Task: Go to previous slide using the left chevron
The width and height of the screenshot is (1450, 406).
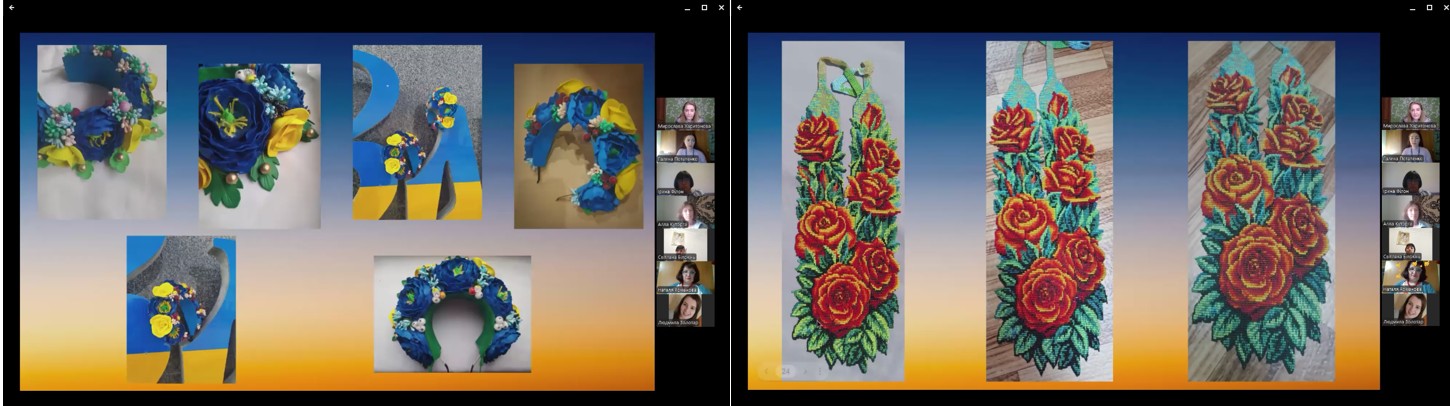Action: point(768,371)
